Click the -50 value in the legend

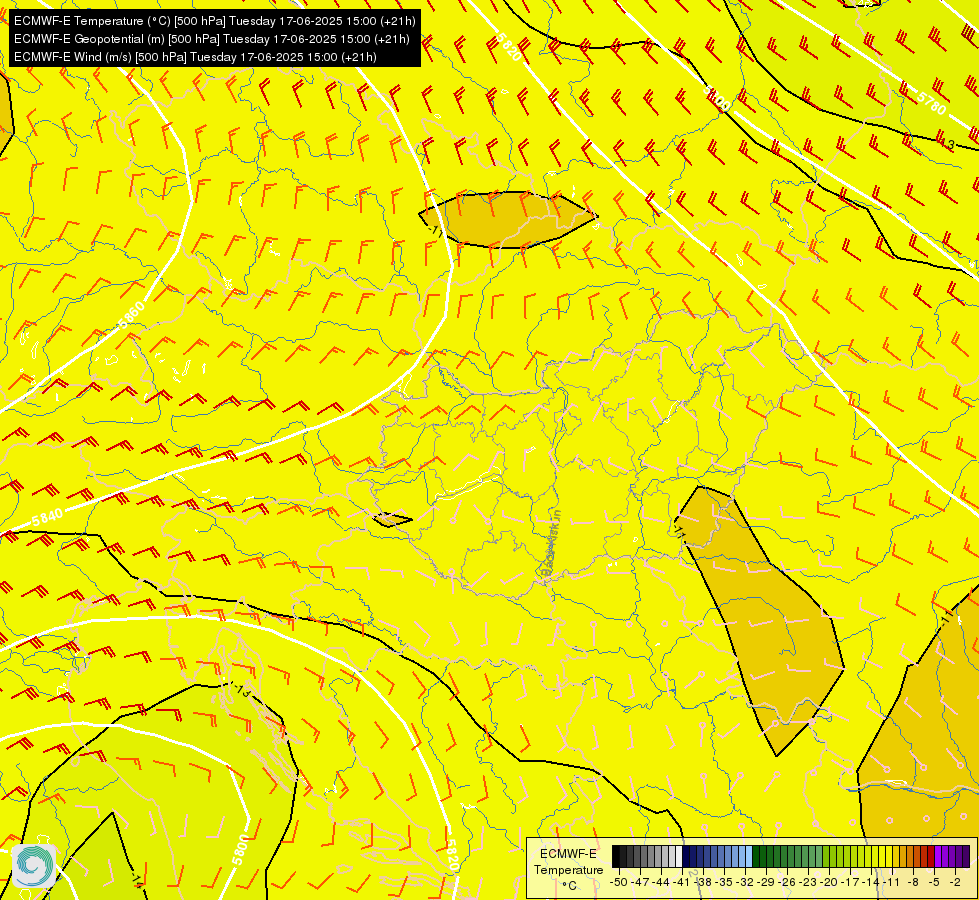click(618, 882)
